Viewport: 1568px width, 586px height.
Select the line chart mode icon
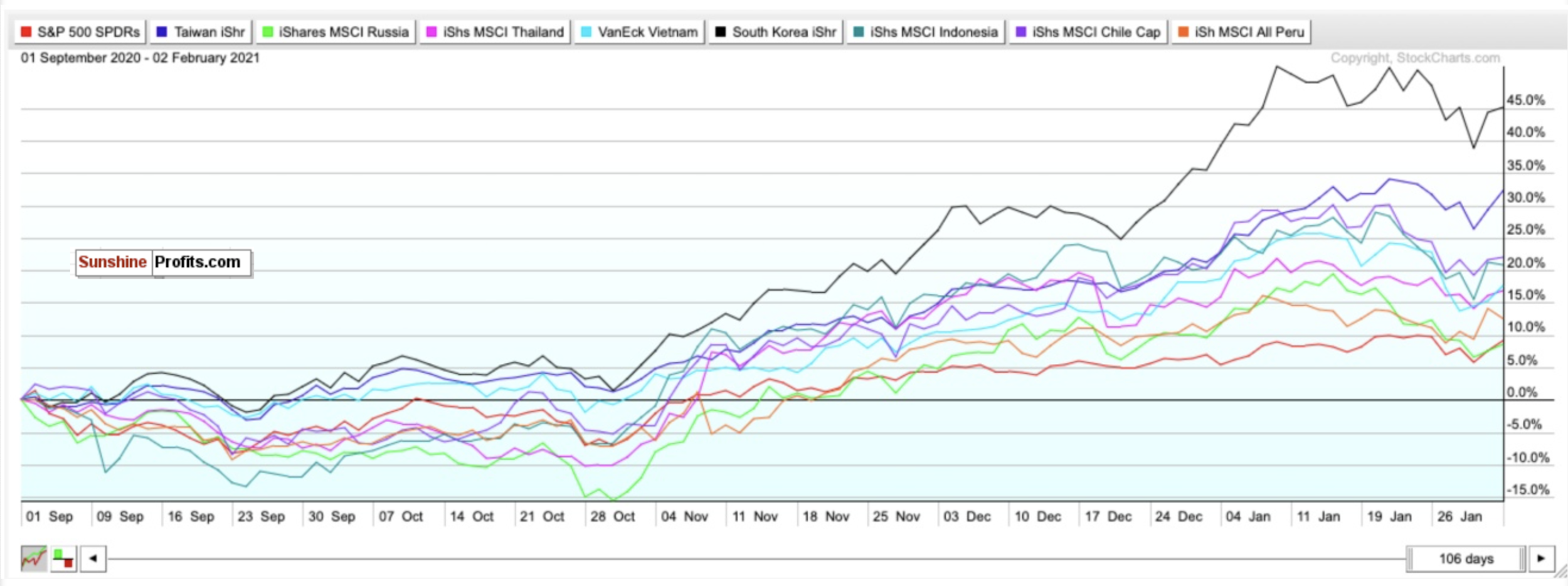pyautogui.click(x=34, y=558)
